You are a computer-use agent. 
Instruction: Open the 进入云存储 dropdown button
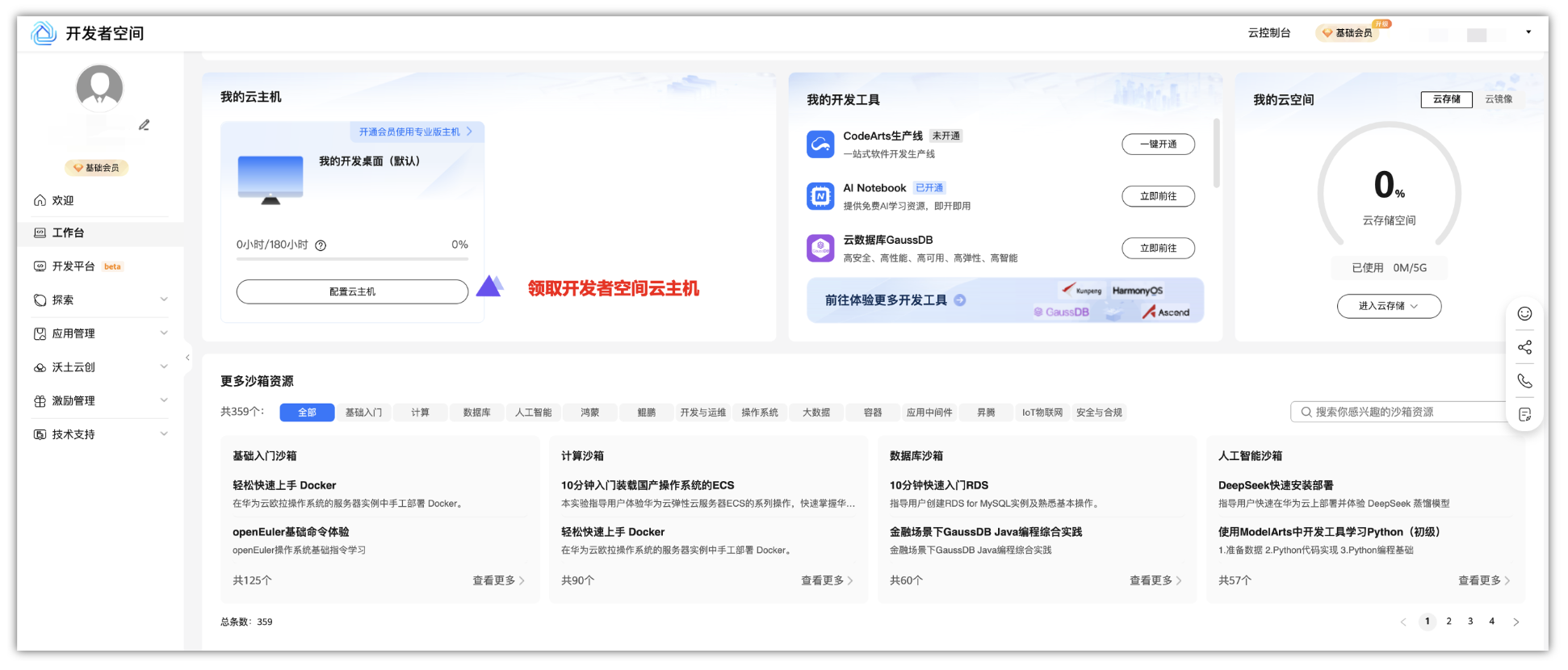click(1389, 306)
